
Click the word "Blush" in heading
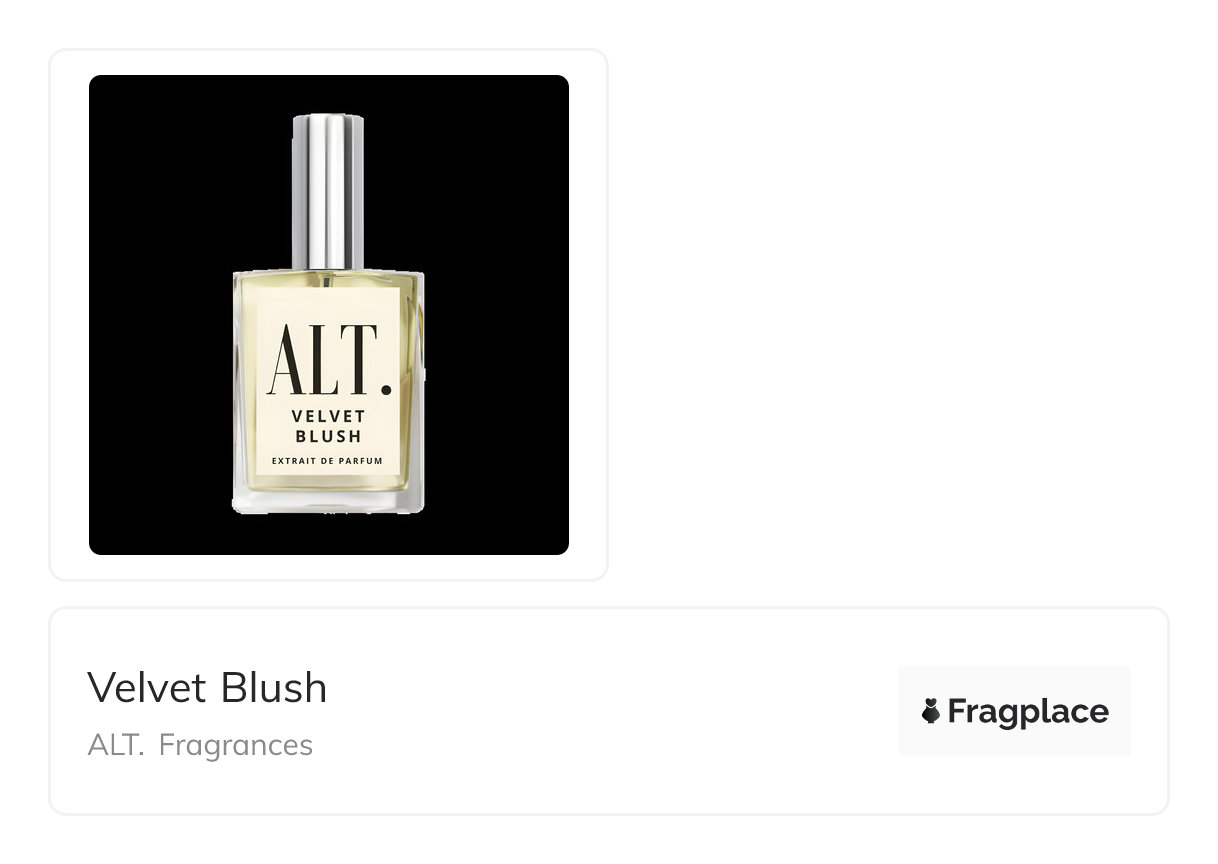point(273,687)
